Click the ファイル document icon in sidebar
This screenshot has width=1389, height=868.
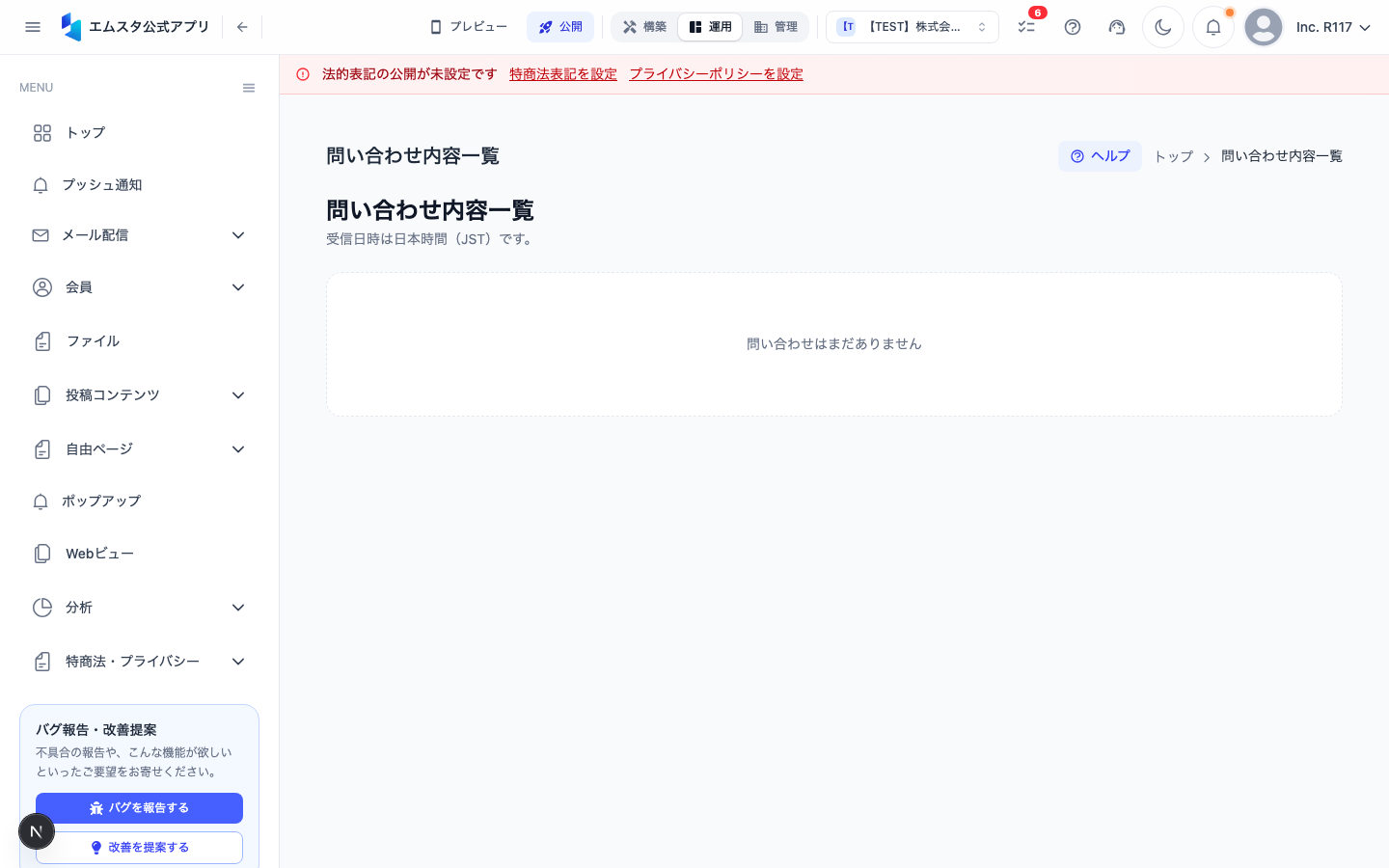(x=42, y=341)
